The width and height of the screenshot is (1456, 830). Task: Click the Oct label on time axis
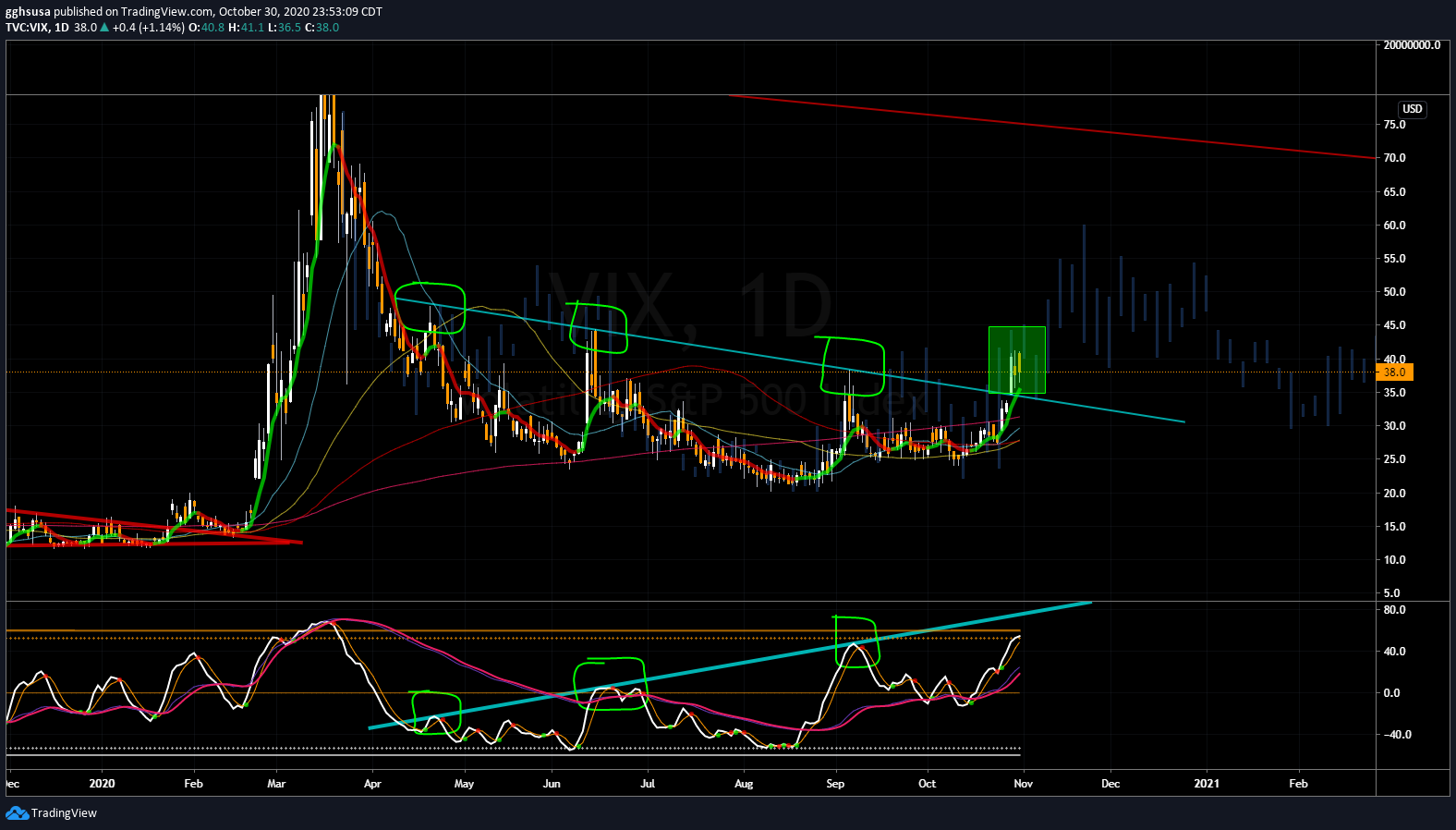click(x=927, y=784)
